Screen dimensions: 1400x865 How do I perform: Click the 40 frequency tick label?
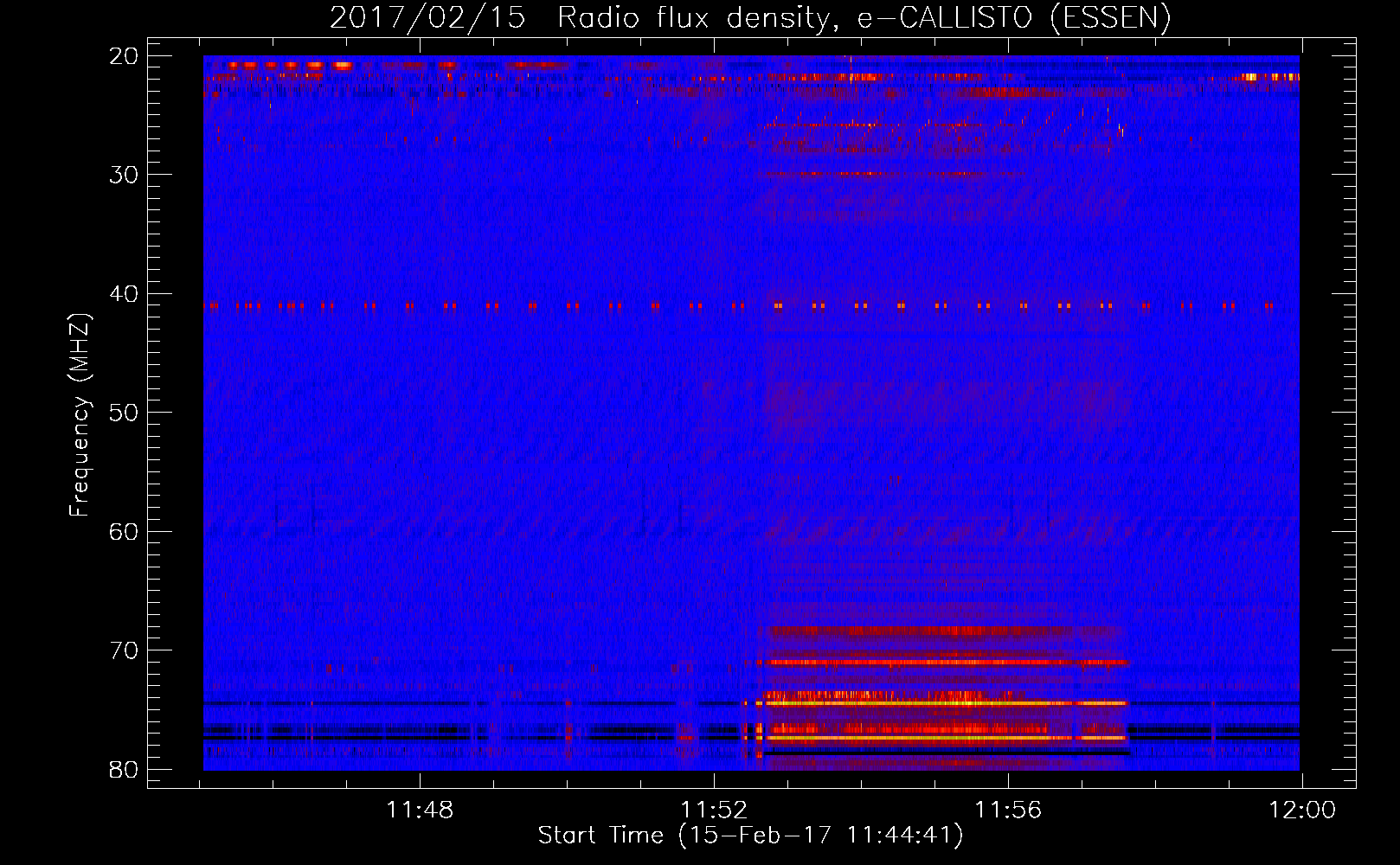tap(124, 294)
